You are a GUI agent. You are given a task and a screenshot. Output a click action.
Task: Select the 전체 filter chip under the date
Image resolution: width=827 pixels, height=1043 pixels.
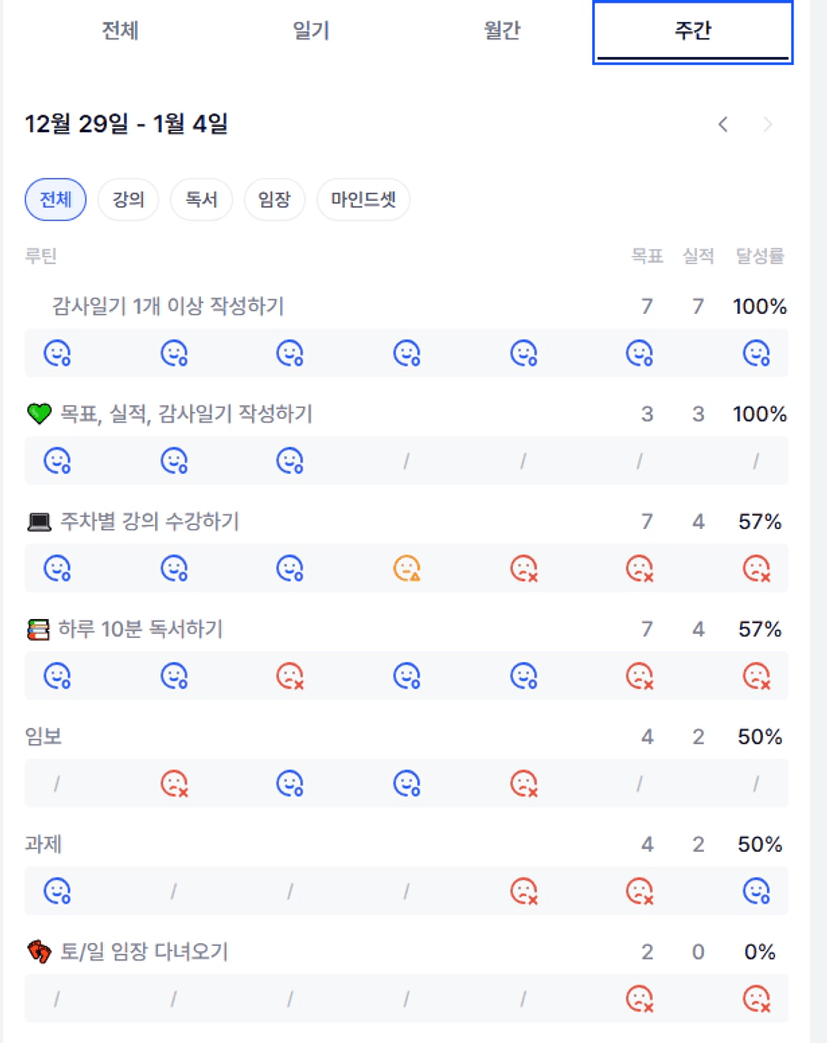[x=56, y=200]
